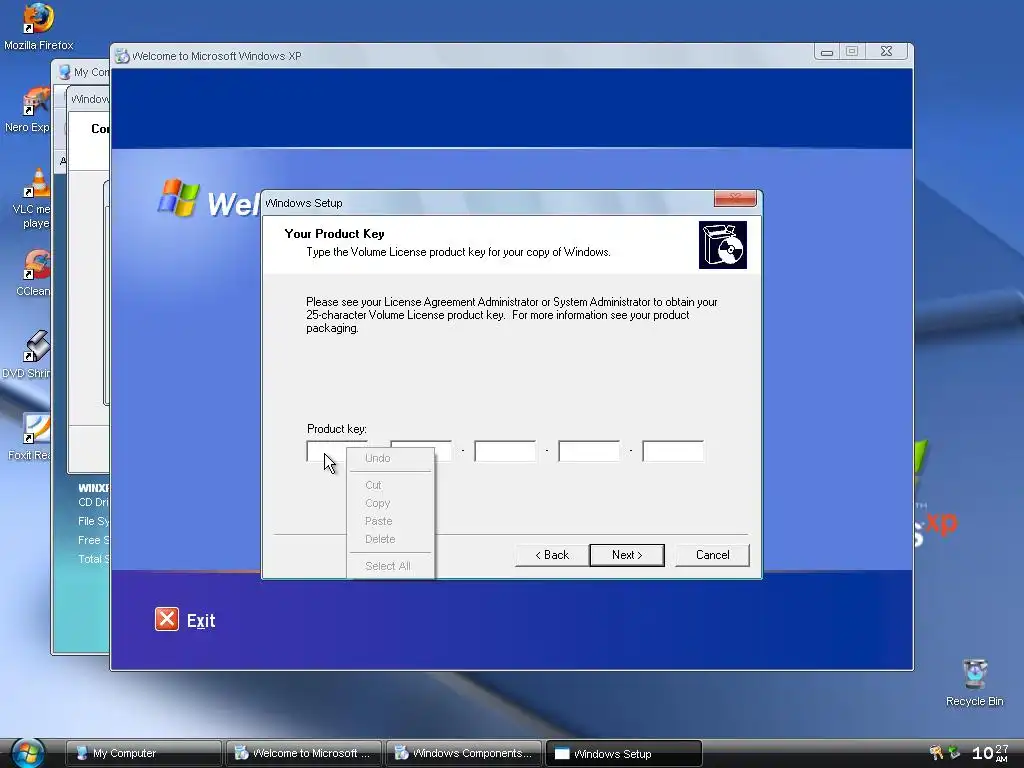This screenshot has height=768, width=1024.
Task: Click the keys icon in system tray
Action: pos(936,753)
